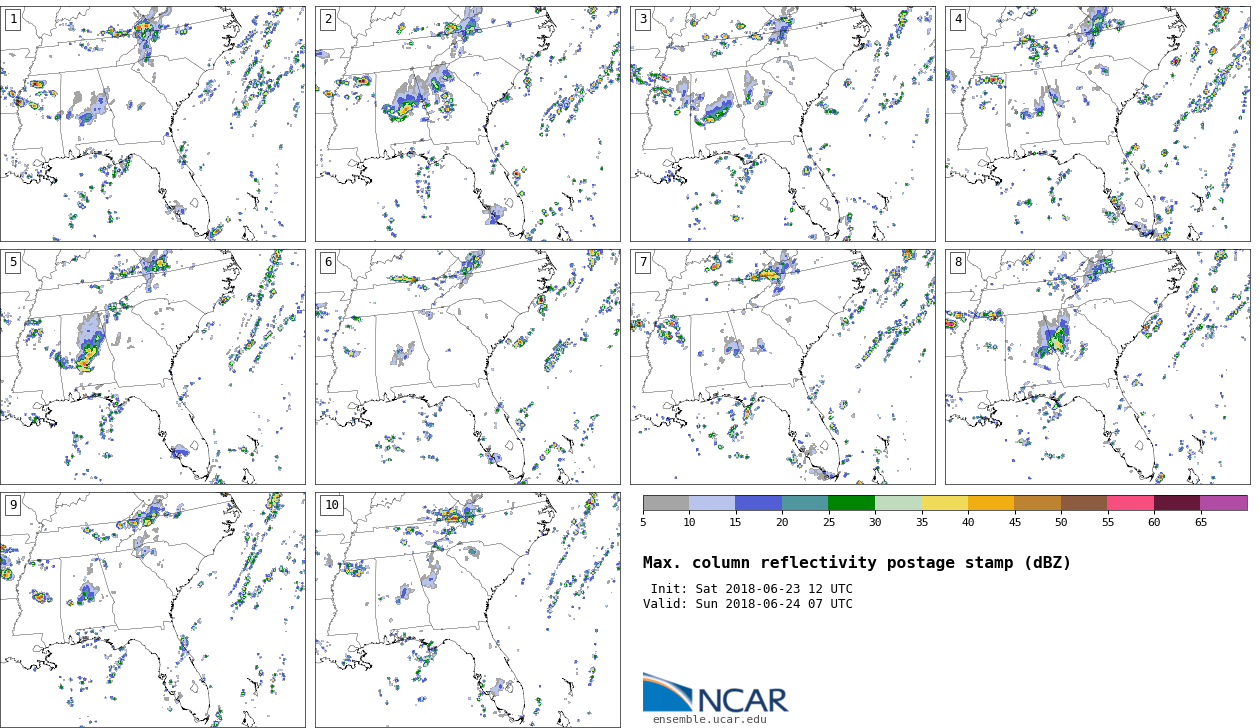Click the blue 15-20 dBZ swatch

point(758,503)
